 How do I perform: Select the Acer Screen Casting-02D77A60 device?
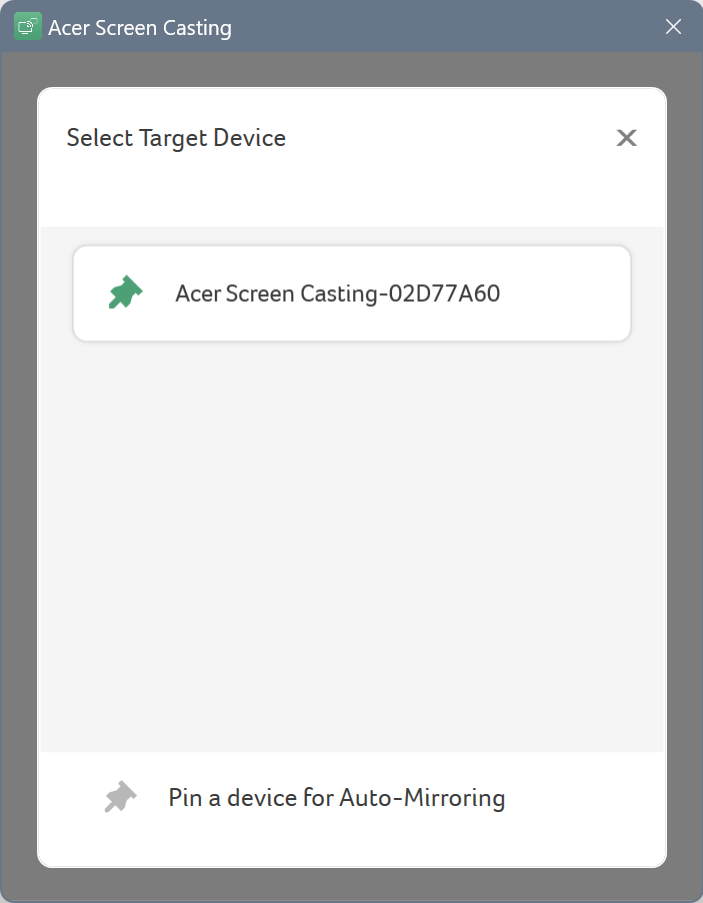tap(352, 294)
